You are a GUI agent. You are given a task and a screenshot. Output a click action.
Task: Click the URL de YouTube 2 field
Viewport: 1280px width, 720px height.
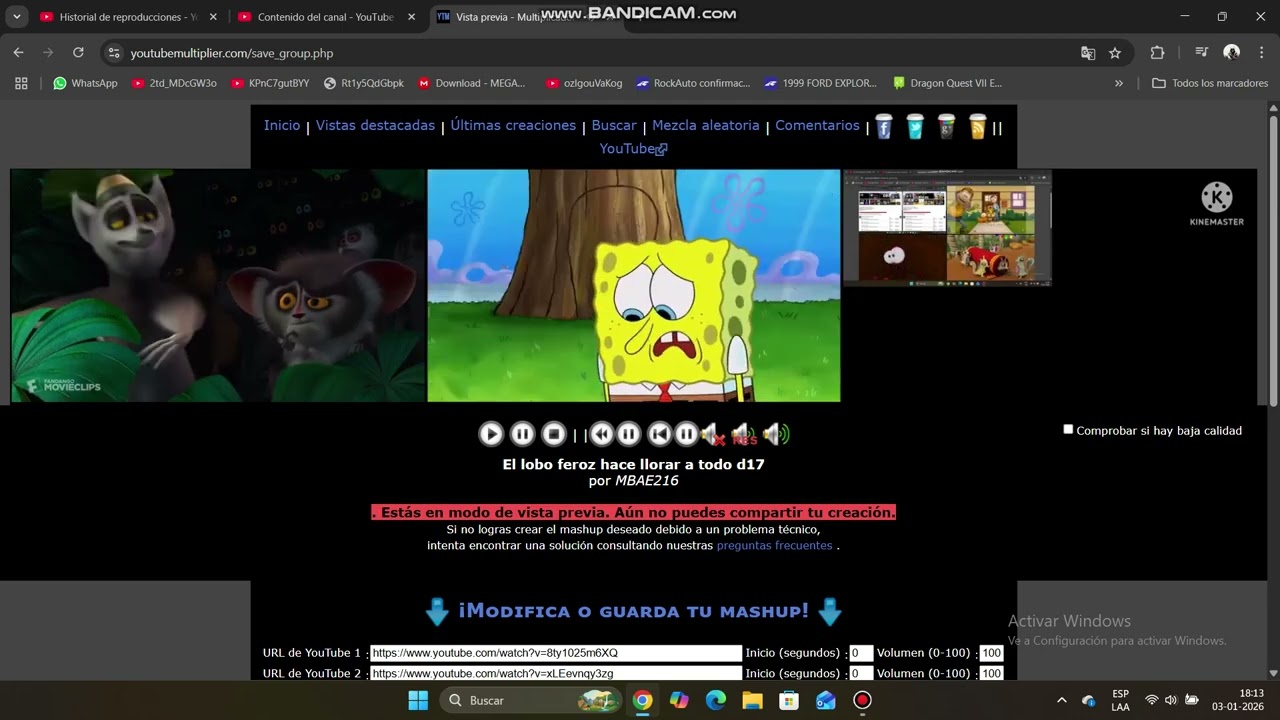[x=556, y=673]
